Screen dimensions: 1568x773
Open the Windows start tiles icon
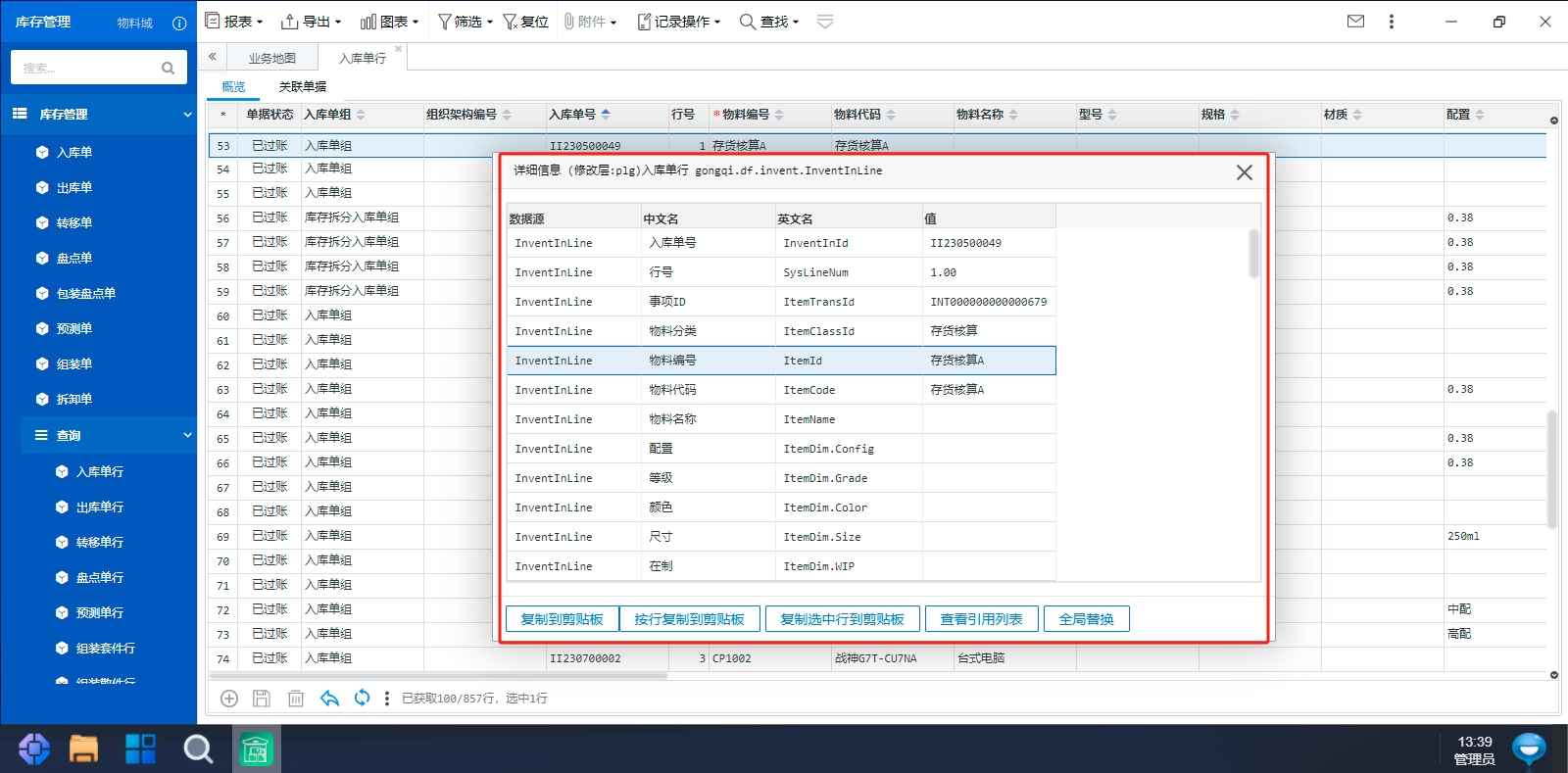coord(140,749)
